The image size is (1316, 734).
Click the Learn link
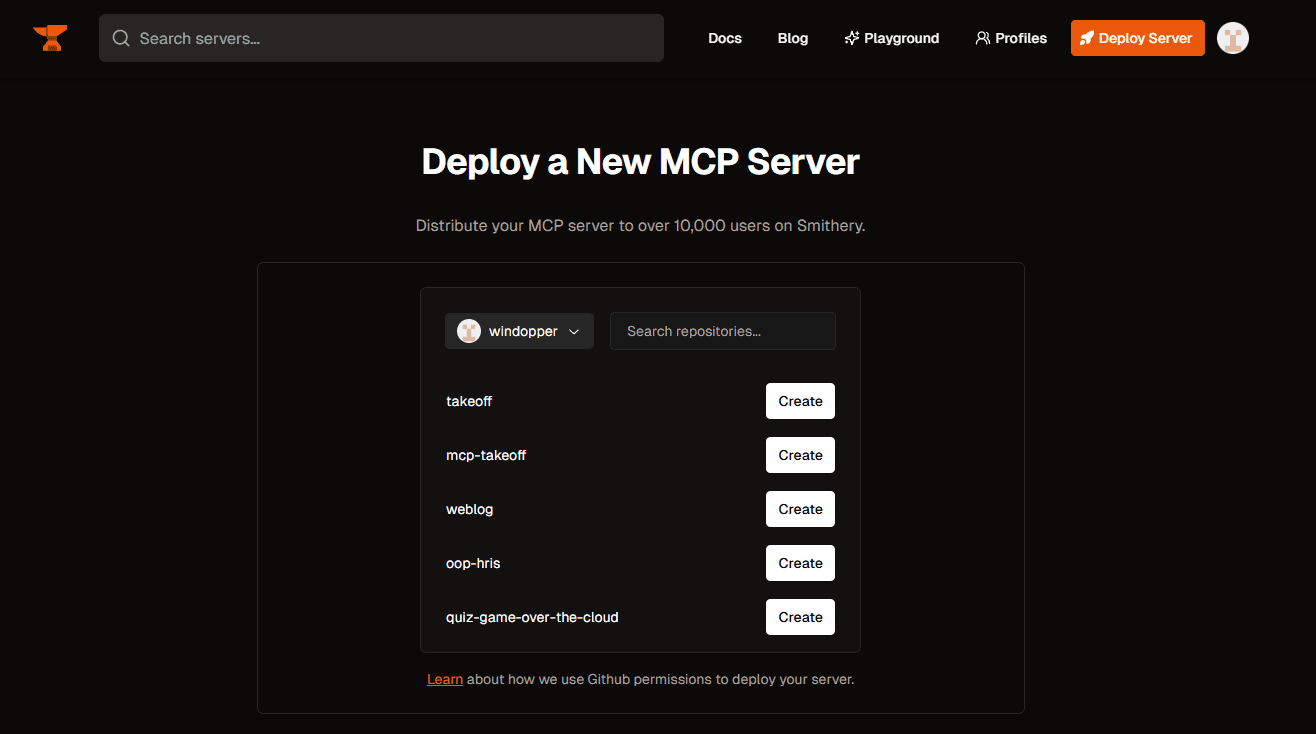point(445,679)
